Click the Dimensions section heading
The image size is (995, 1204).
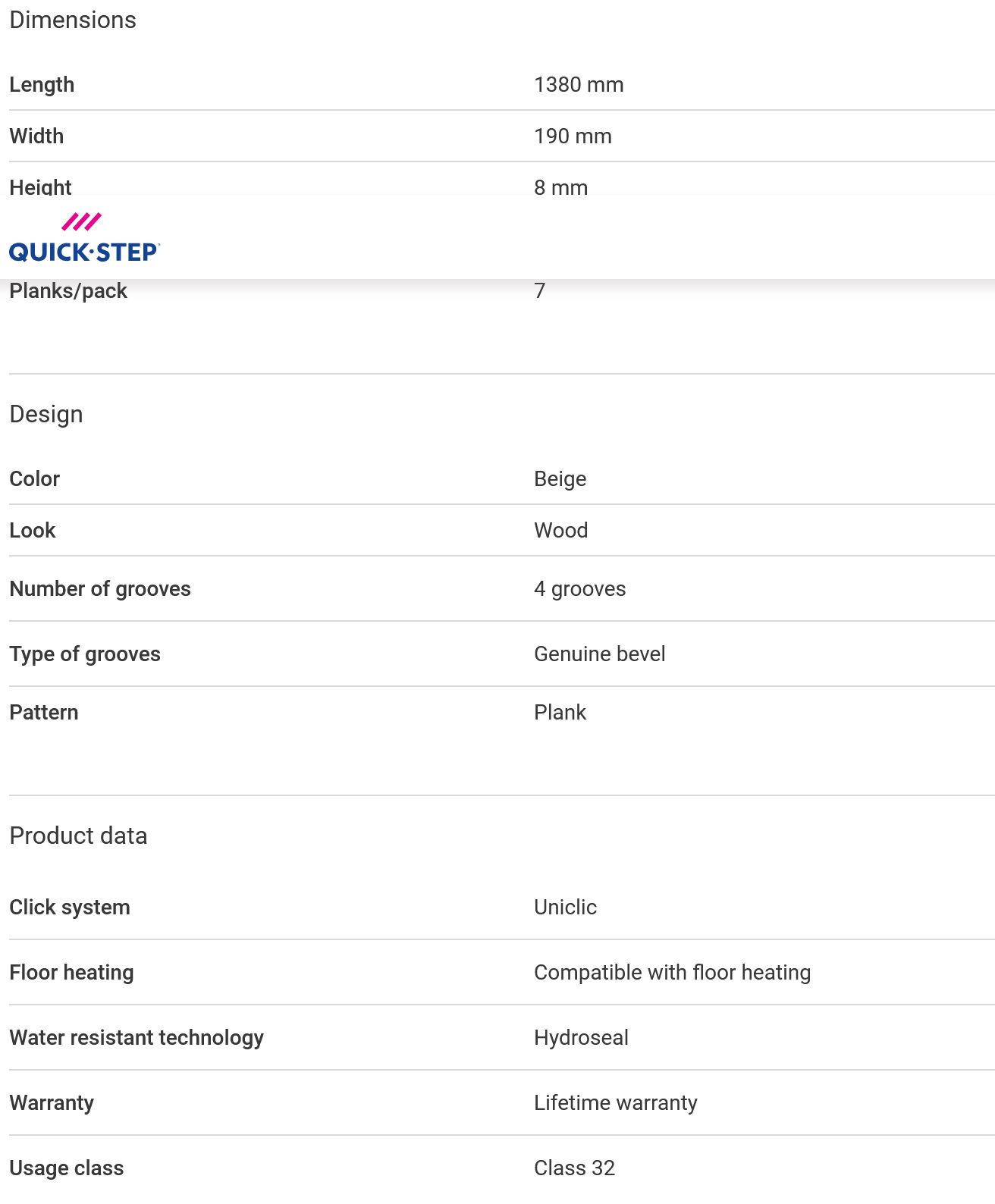(x=73, y=20)
